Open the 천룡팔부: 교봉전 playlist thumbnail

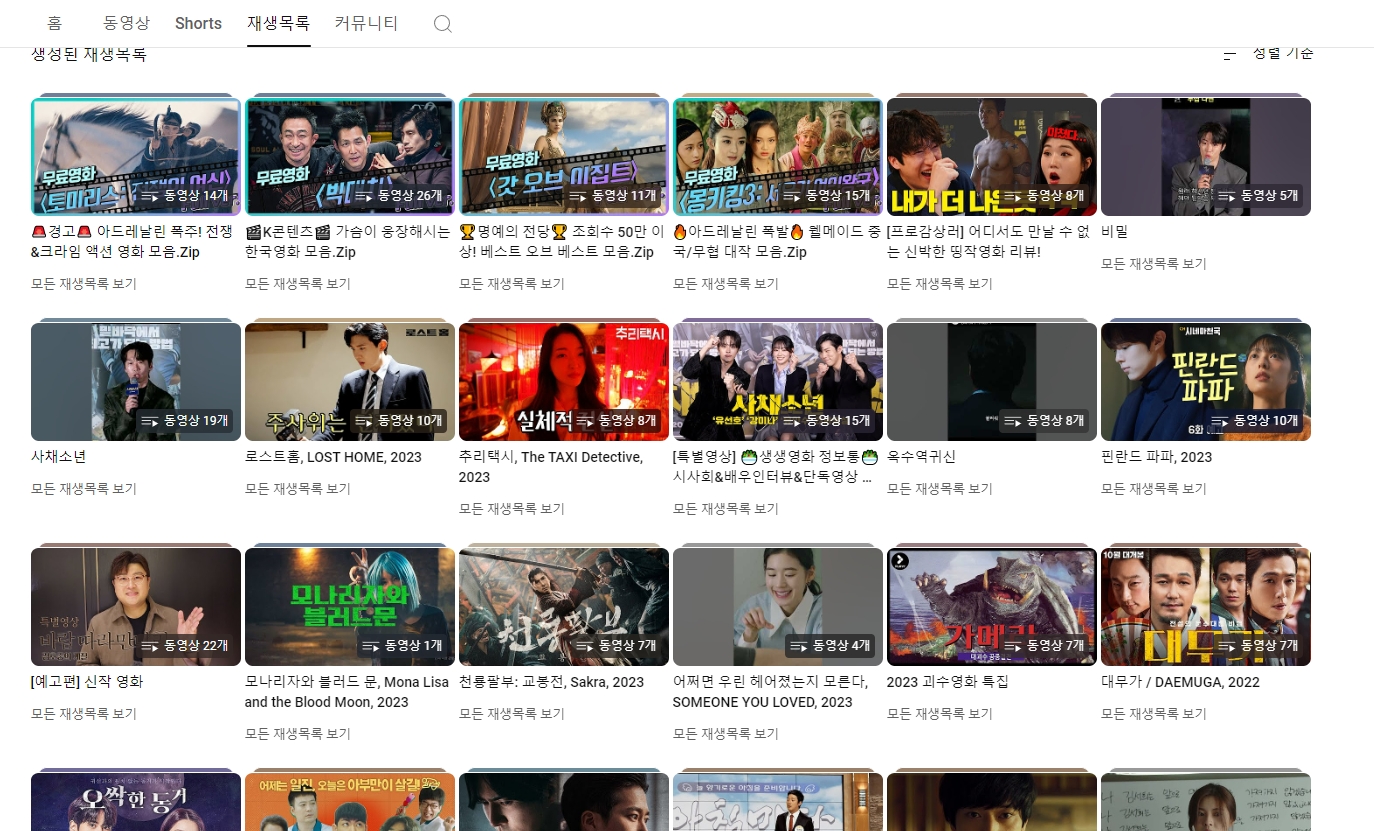click(x=564, y=607)
